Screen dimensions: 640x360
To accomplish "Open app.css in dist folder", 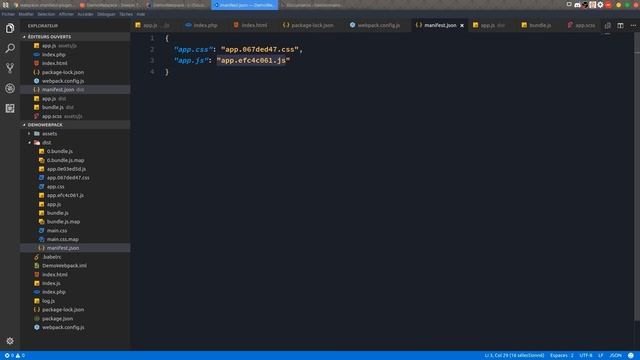I will [x=55, y=187].
